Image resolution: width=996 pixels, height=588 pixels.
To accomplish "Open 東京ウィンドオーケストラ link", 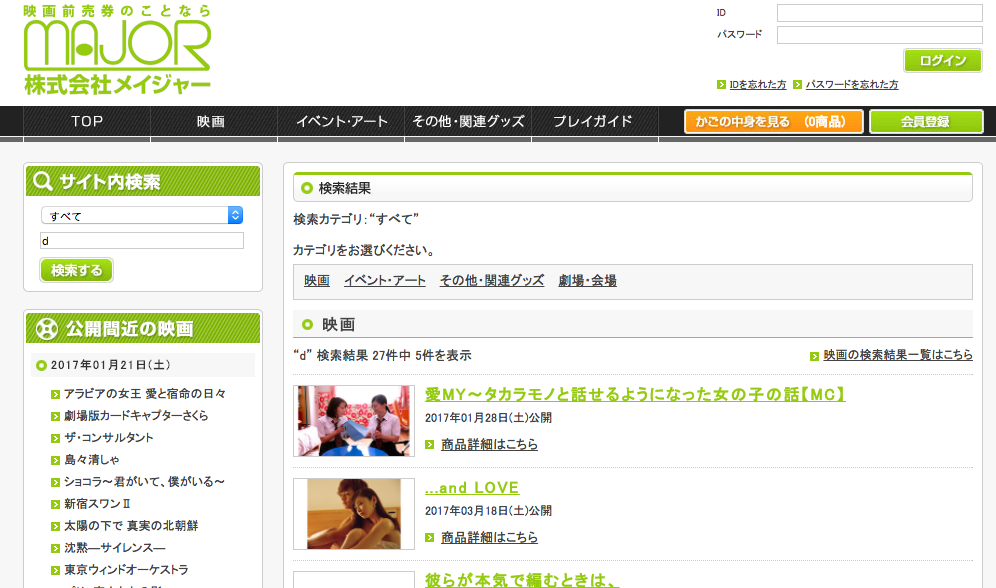I will click(126, 570).
